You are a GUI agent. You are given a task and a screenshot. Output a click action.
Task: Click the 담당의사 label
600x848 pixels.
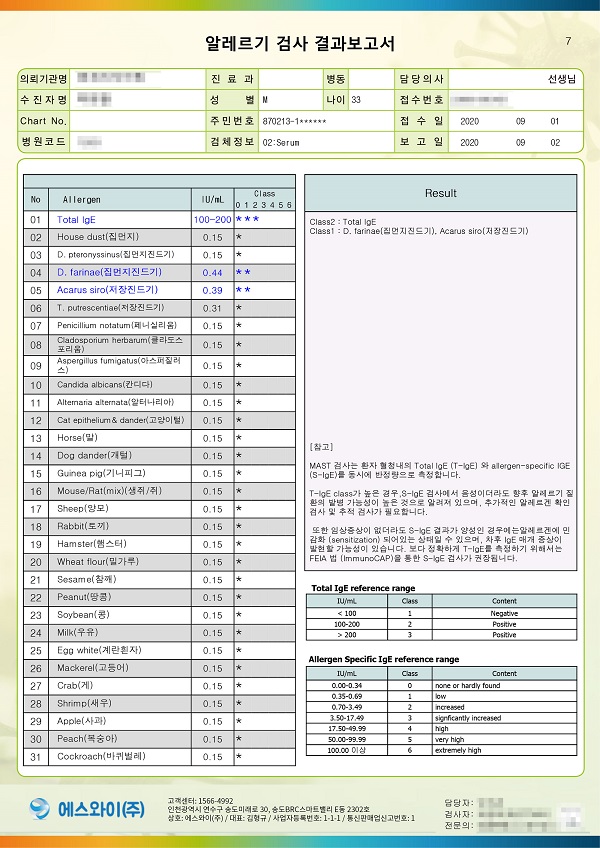coord(421,80)
